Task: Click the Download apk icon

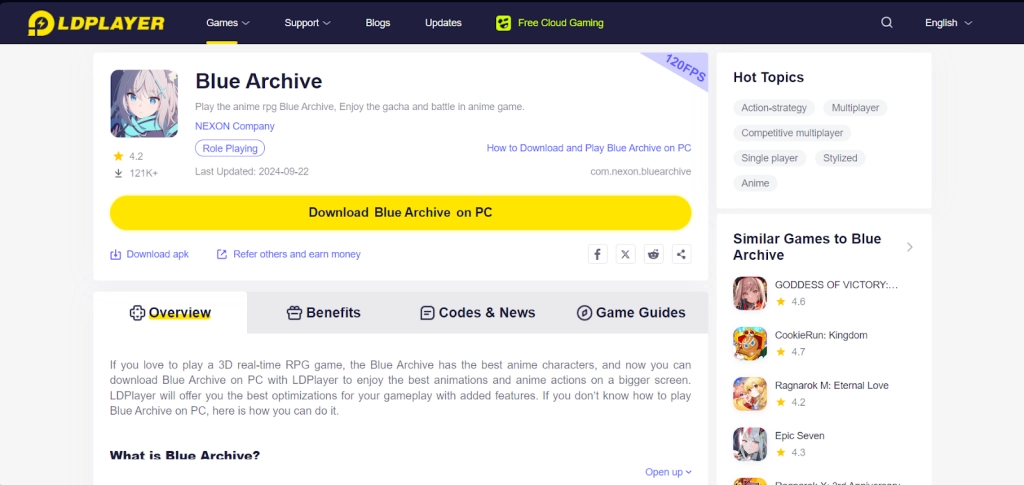Action: pos(116,255)
